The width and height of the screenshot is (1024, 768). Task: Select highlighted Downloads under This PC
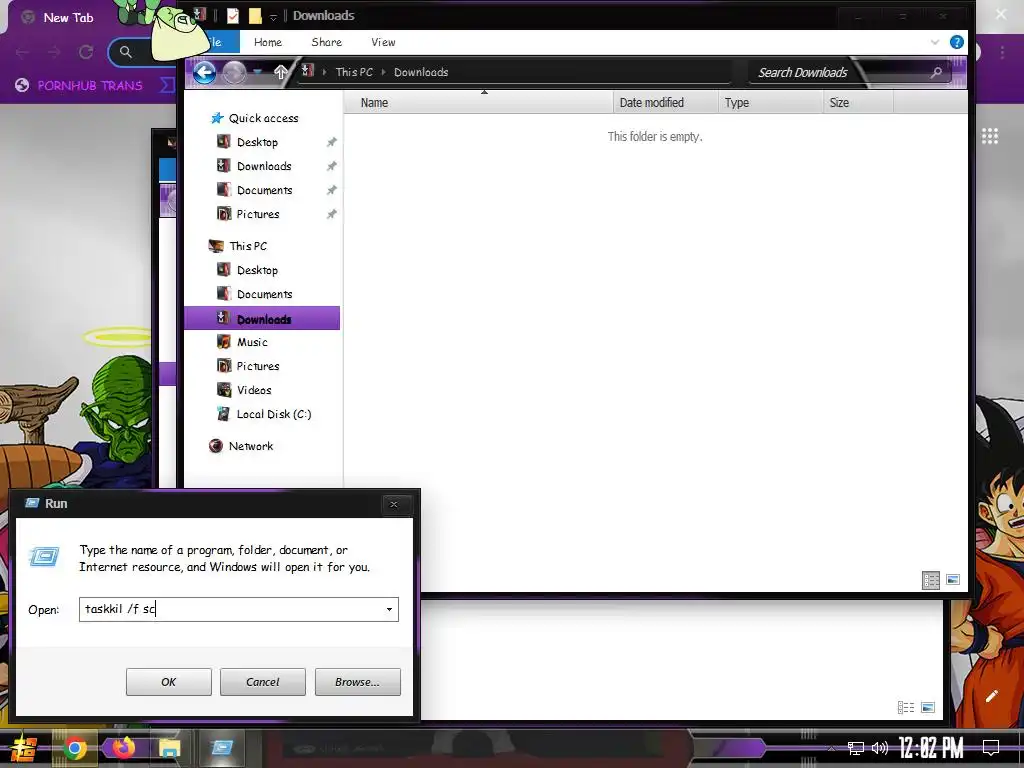click(262, 319)
